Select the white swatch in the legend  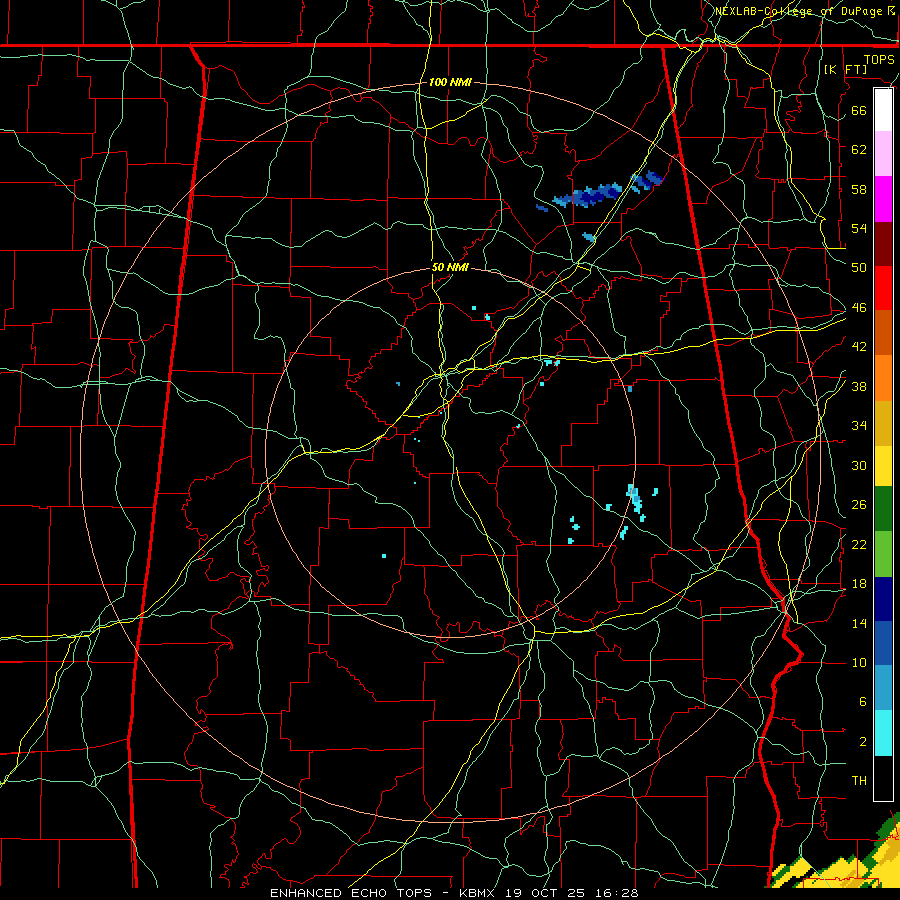tap(883, 110)
